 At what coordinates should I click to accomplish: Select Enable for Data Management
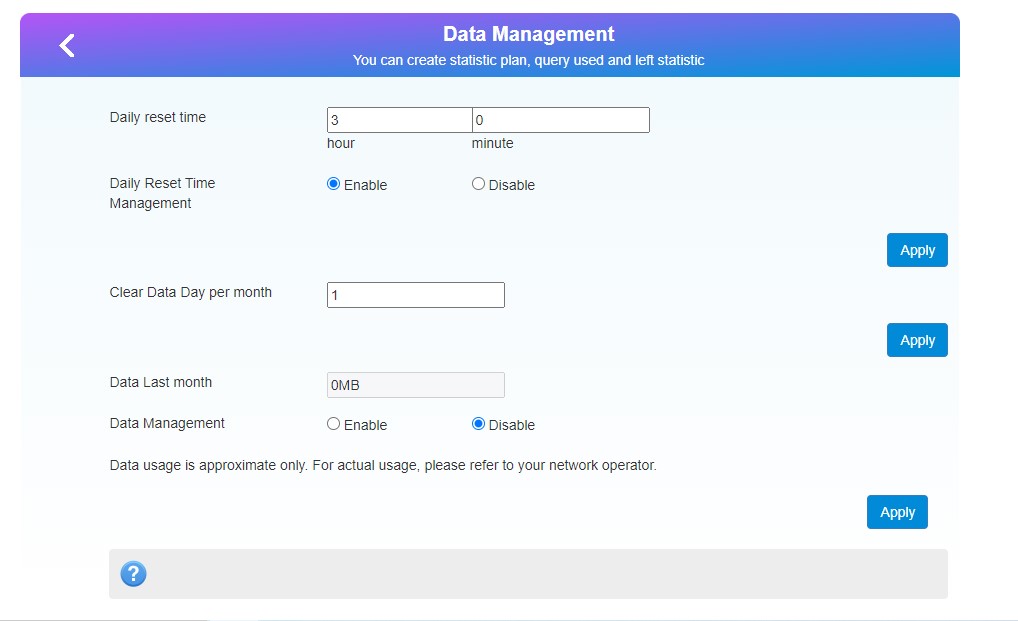point(333,424)
